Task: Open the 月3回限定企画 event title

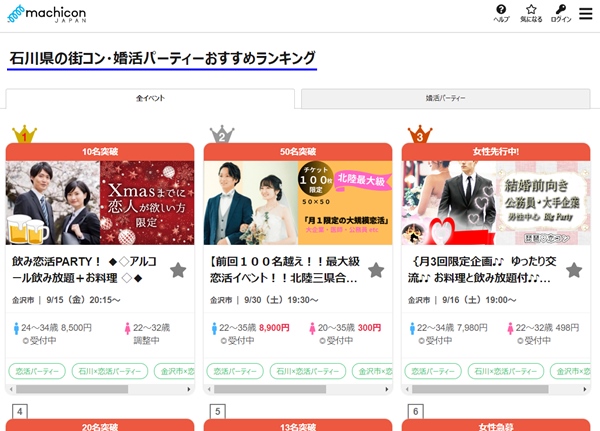Action: click(x=482, y=269)
